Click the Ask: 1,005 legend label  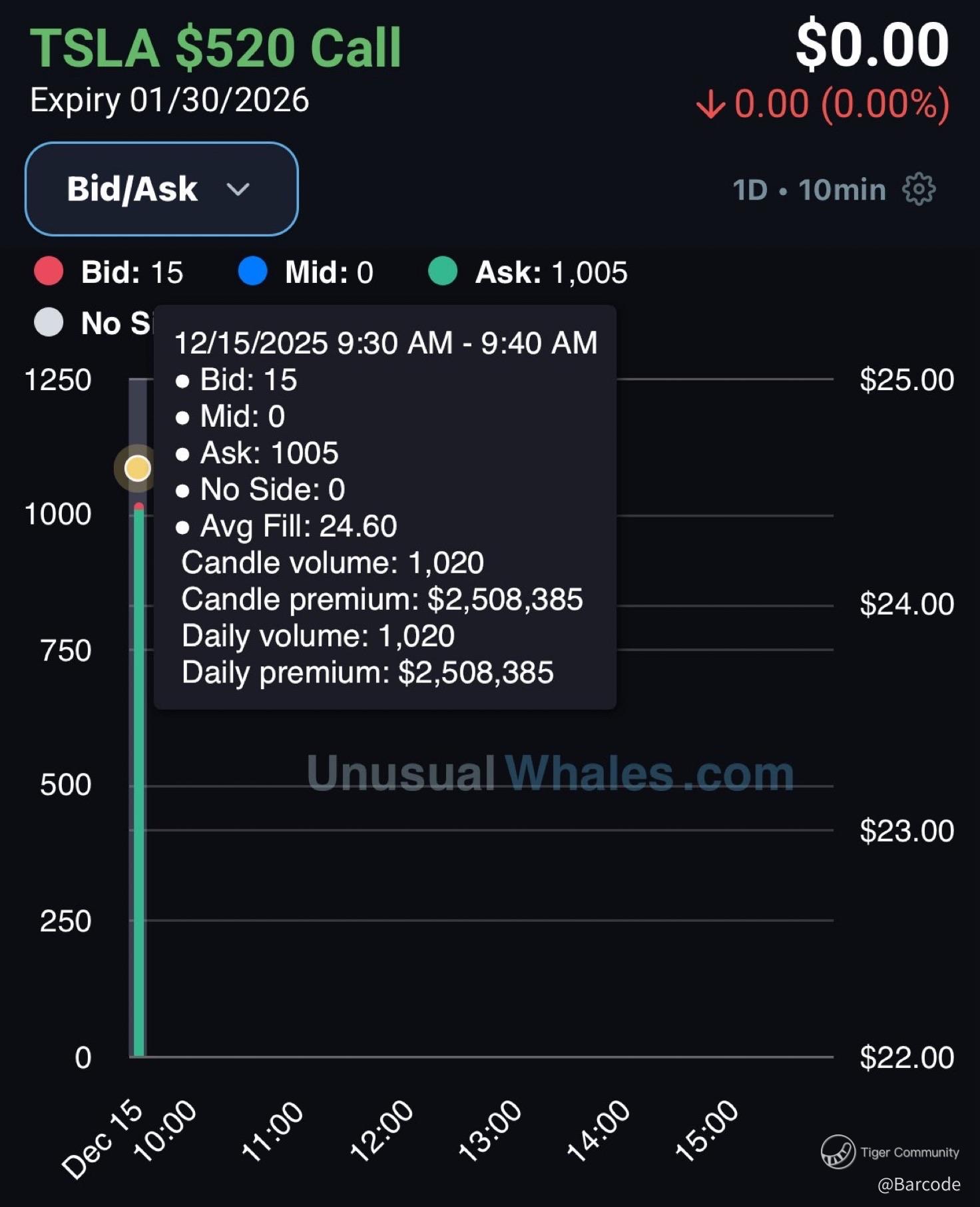[x=551, y=272]
